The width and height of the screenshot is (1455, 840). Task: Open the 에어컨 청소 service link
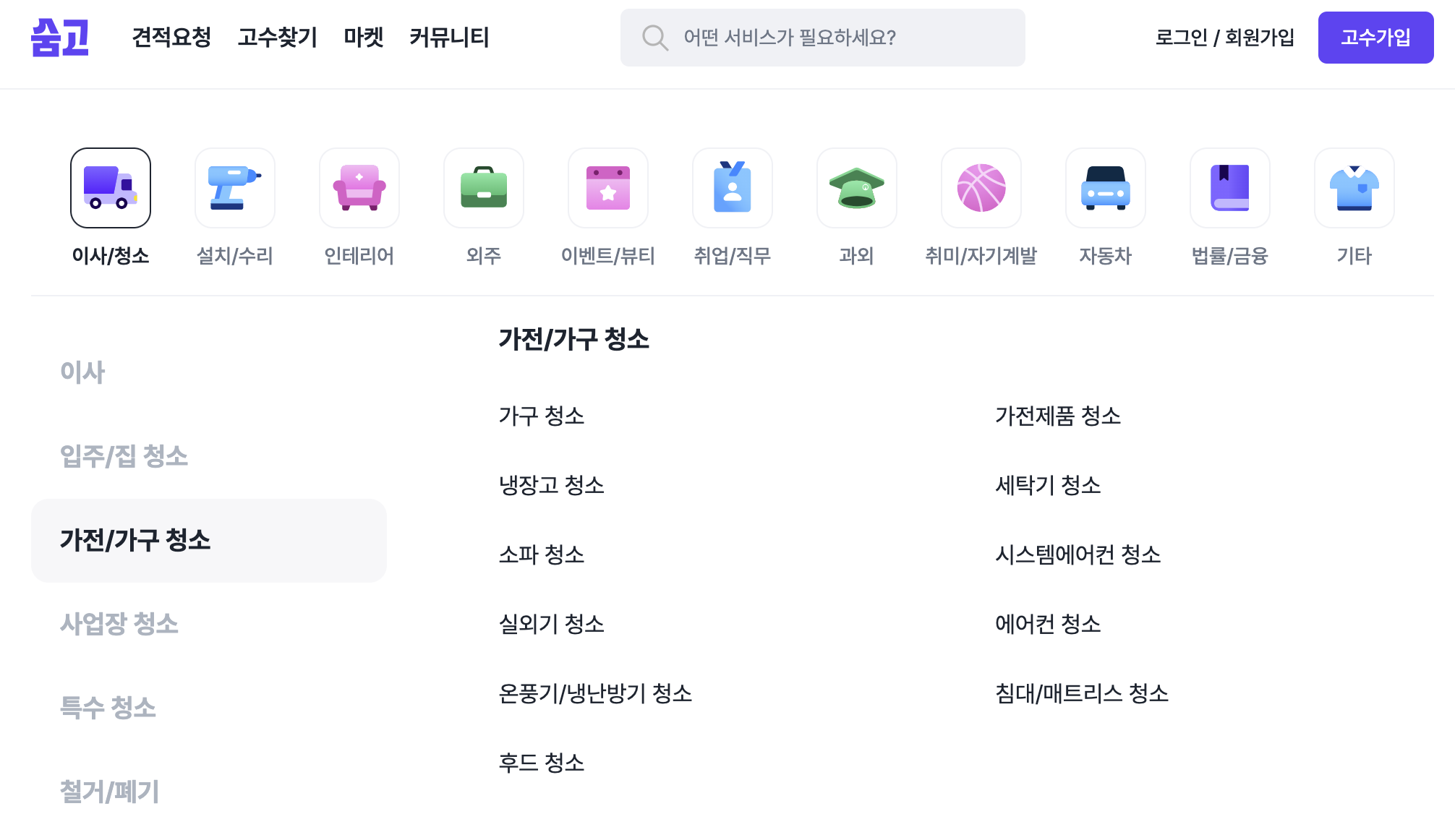1048,624
